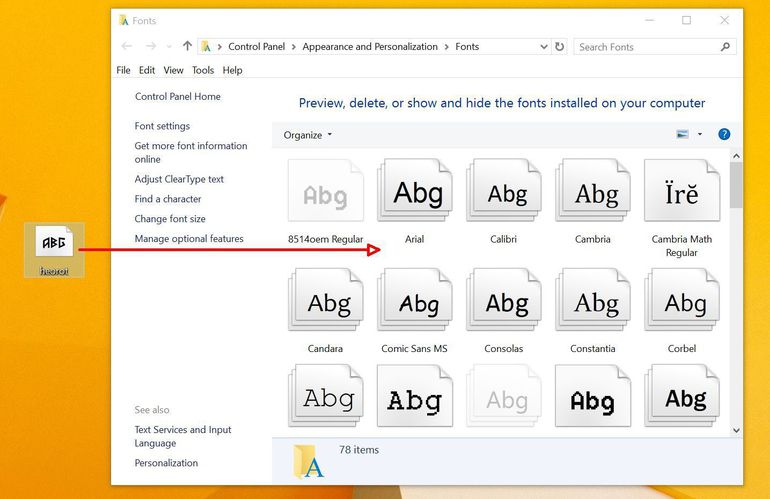Open the recent locations dropdown arrow
The height and width of the screenshot is (499, 770).
pyautogui.click(x=169, y=47)
